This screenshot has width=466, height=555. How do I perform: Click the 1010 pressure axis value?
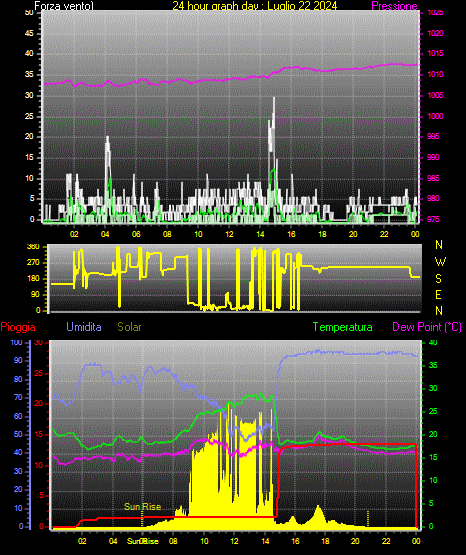tap(435, 74)
